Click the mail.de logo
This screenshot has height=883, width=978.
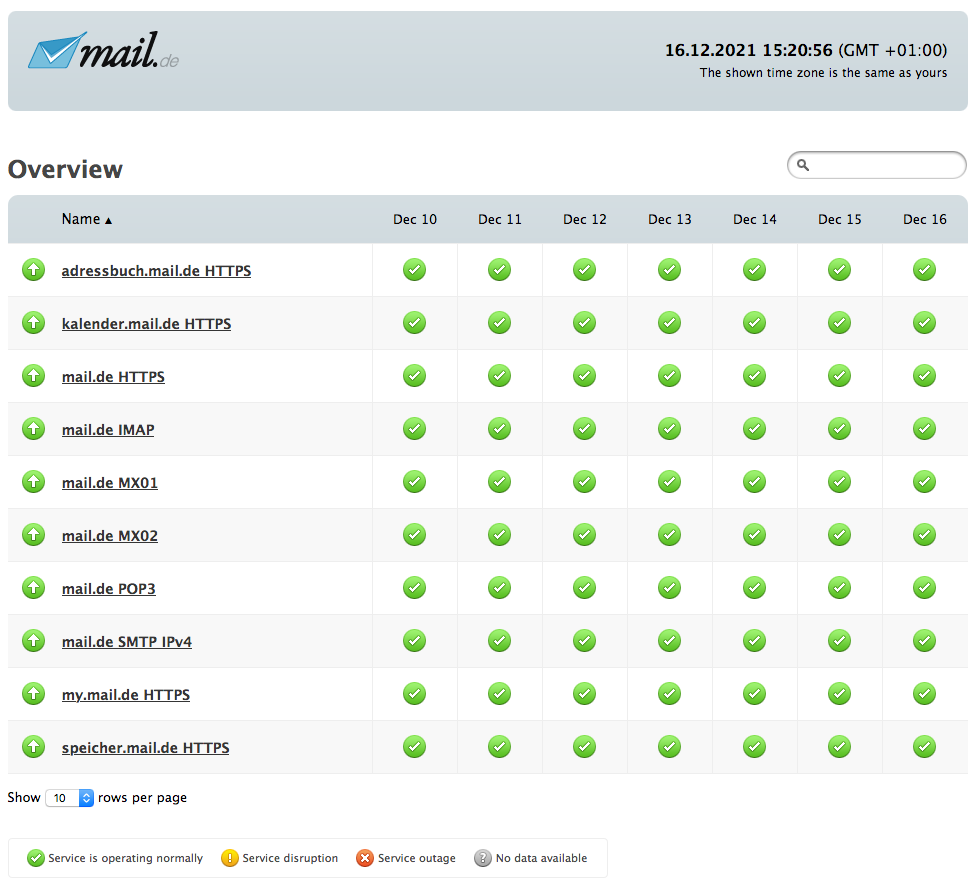[x=104, y=51]
